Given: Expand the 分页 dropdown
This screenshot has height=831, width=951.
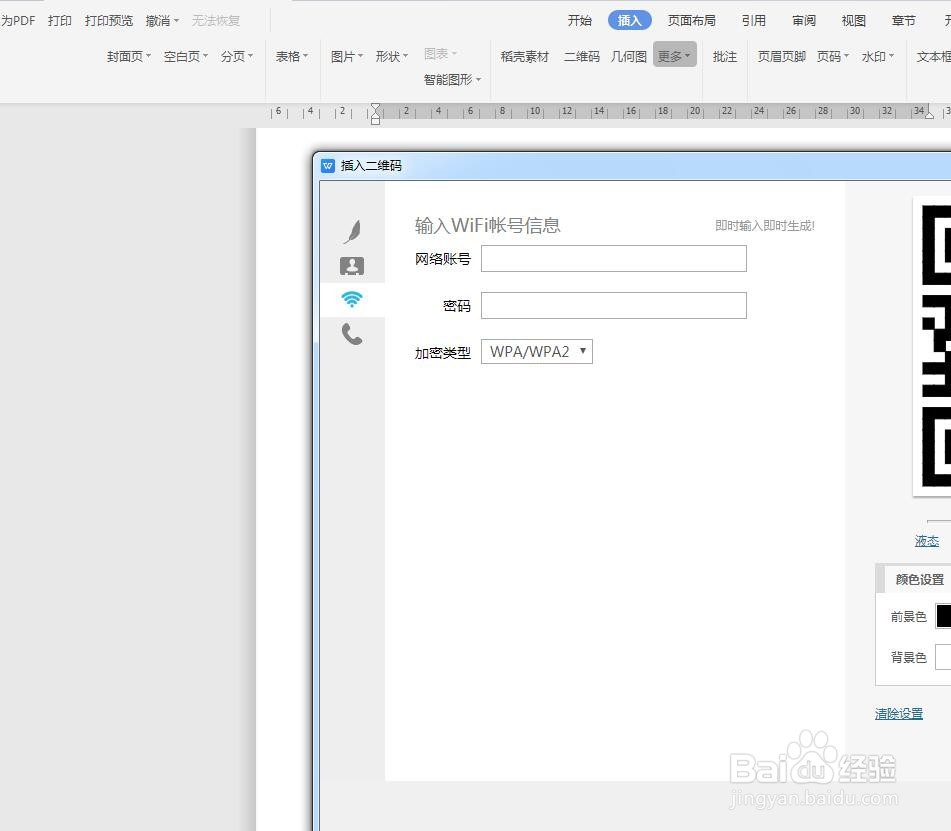Looking at the screenshot, I should (x=237, y=56).
